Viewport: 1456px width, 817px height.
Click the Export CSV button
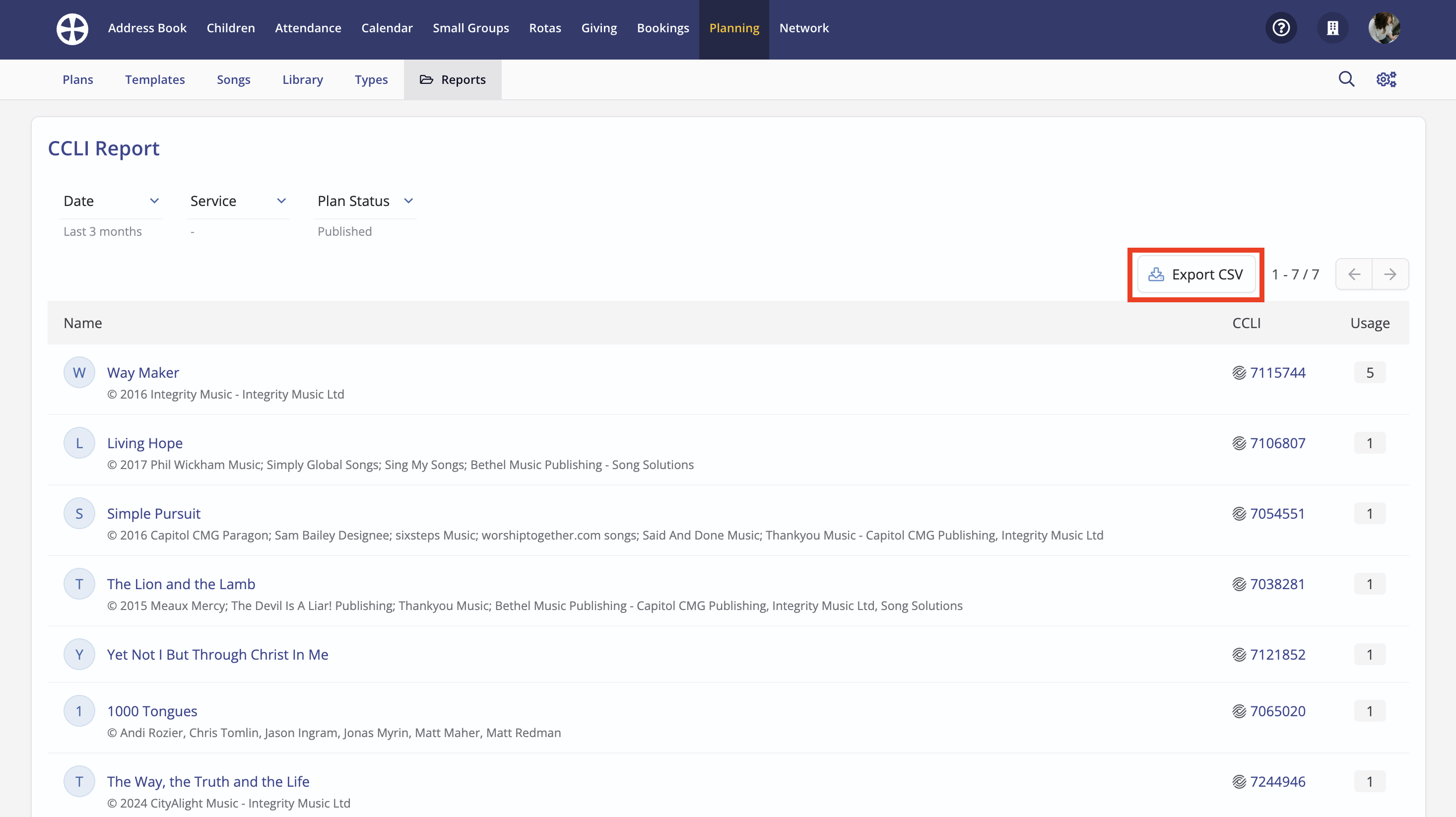point(1196,274)
